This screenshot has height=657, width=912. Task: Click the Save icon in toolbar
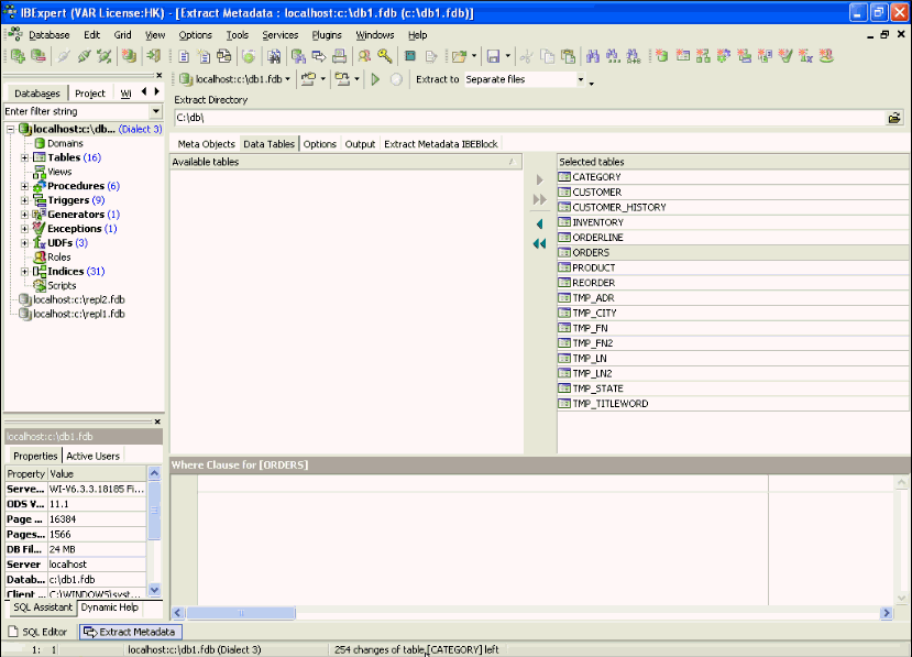click(x=492, y=57)
